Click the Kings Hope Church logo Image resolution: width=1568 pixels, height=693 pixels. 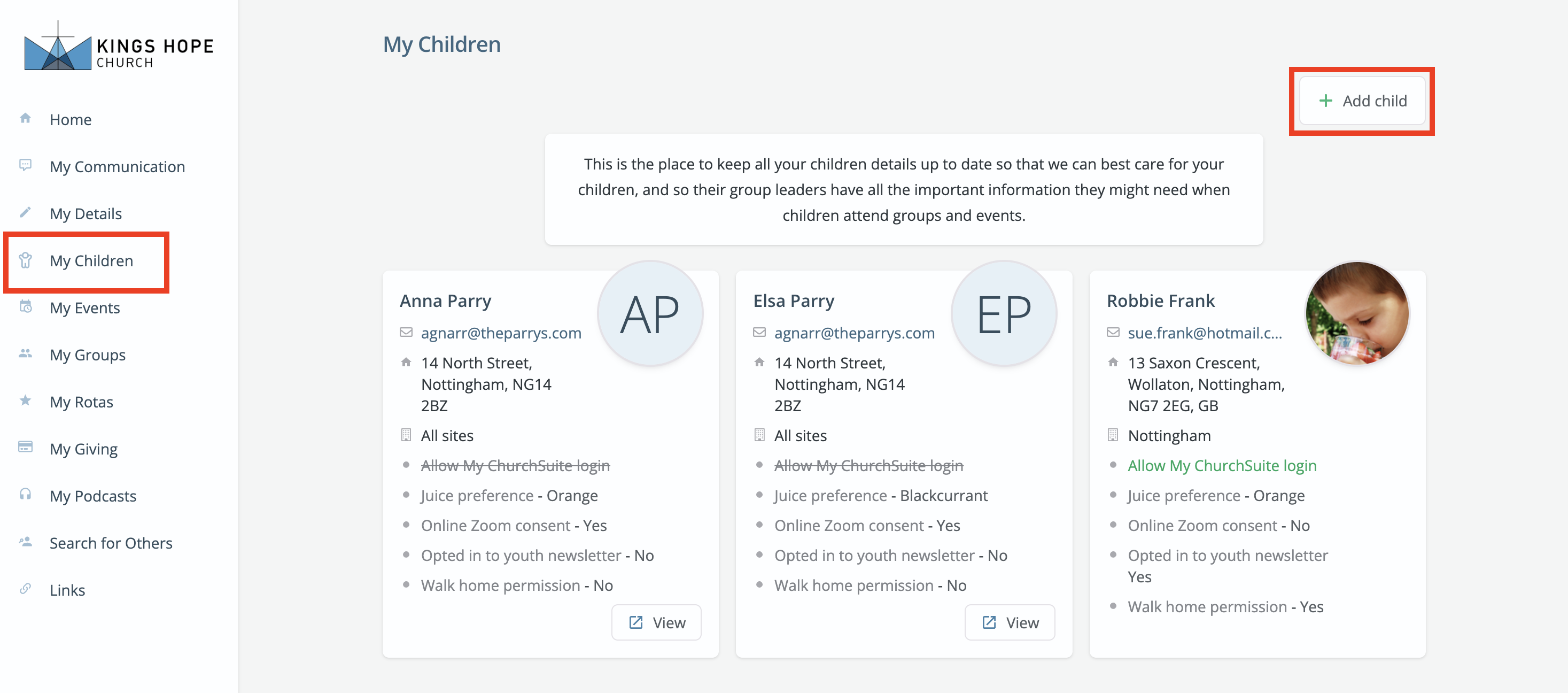(119, 47)
